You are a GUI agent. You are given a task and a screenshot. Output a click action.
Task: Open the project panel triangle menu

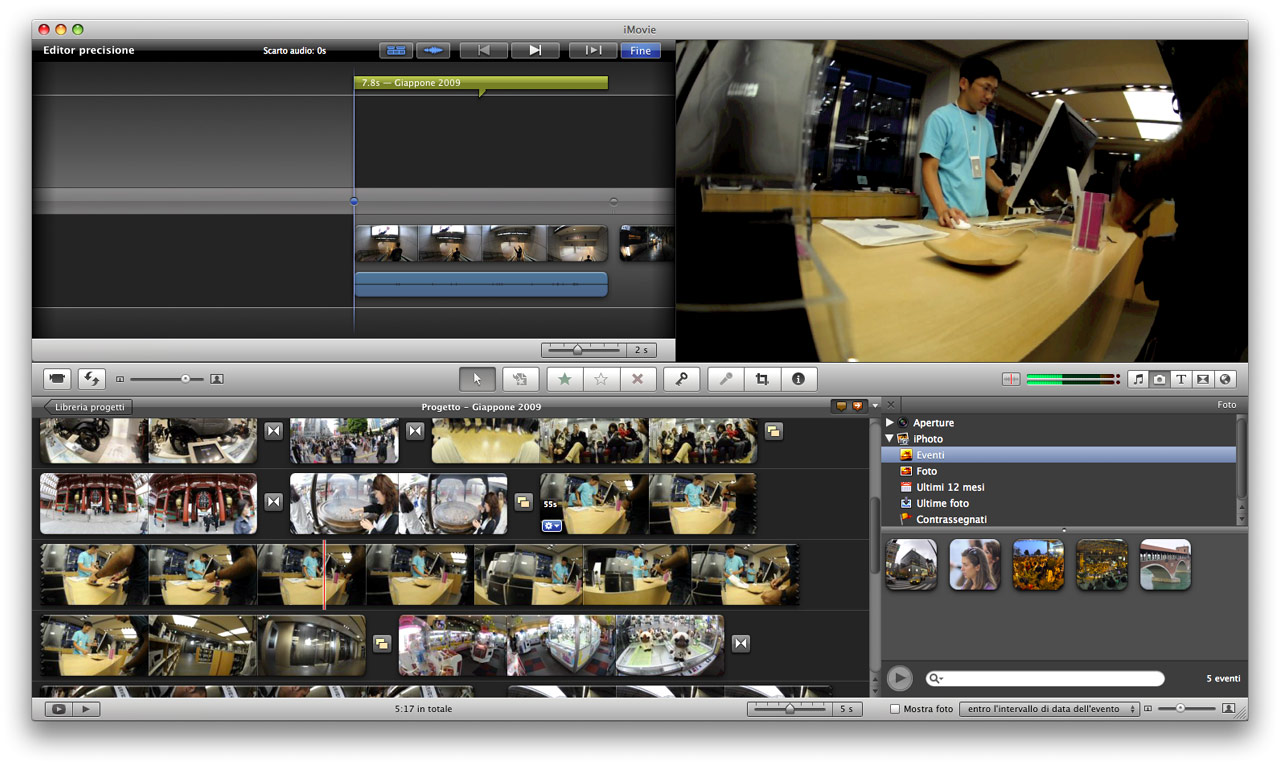[875, 406]
